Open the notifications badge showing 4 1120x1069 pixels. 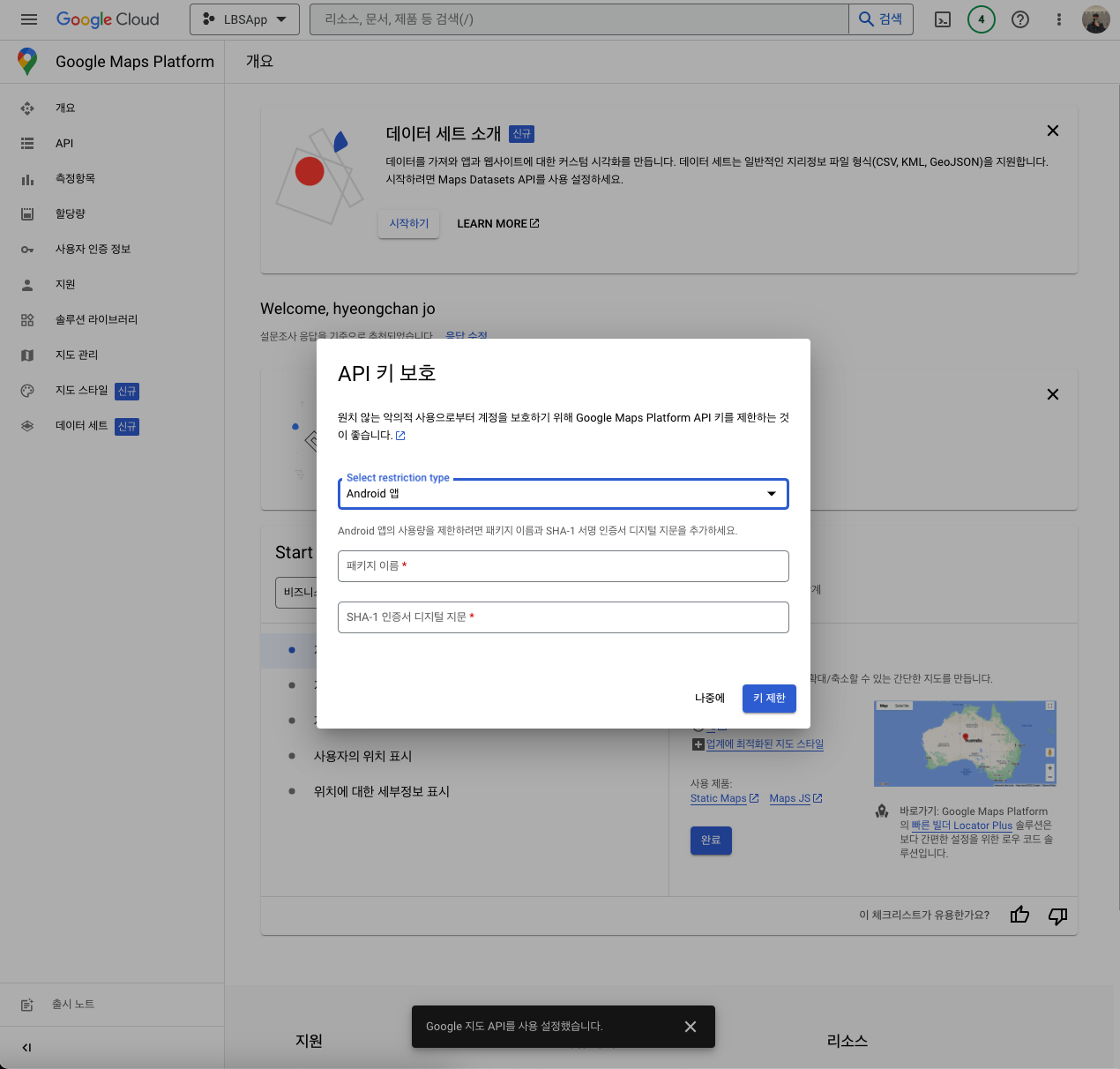pos(982,19)
